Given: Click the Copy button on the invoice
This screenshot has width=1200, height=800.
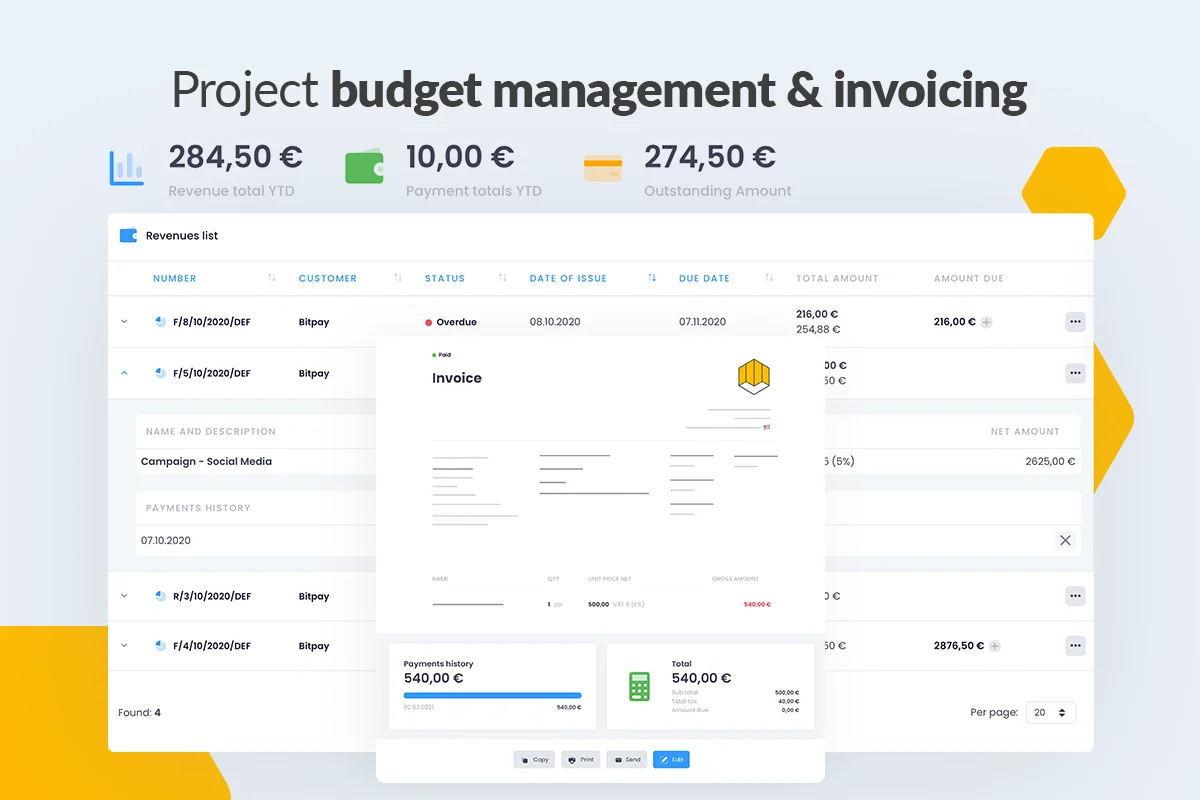Looking at the screenshot, I should (534, 760).
